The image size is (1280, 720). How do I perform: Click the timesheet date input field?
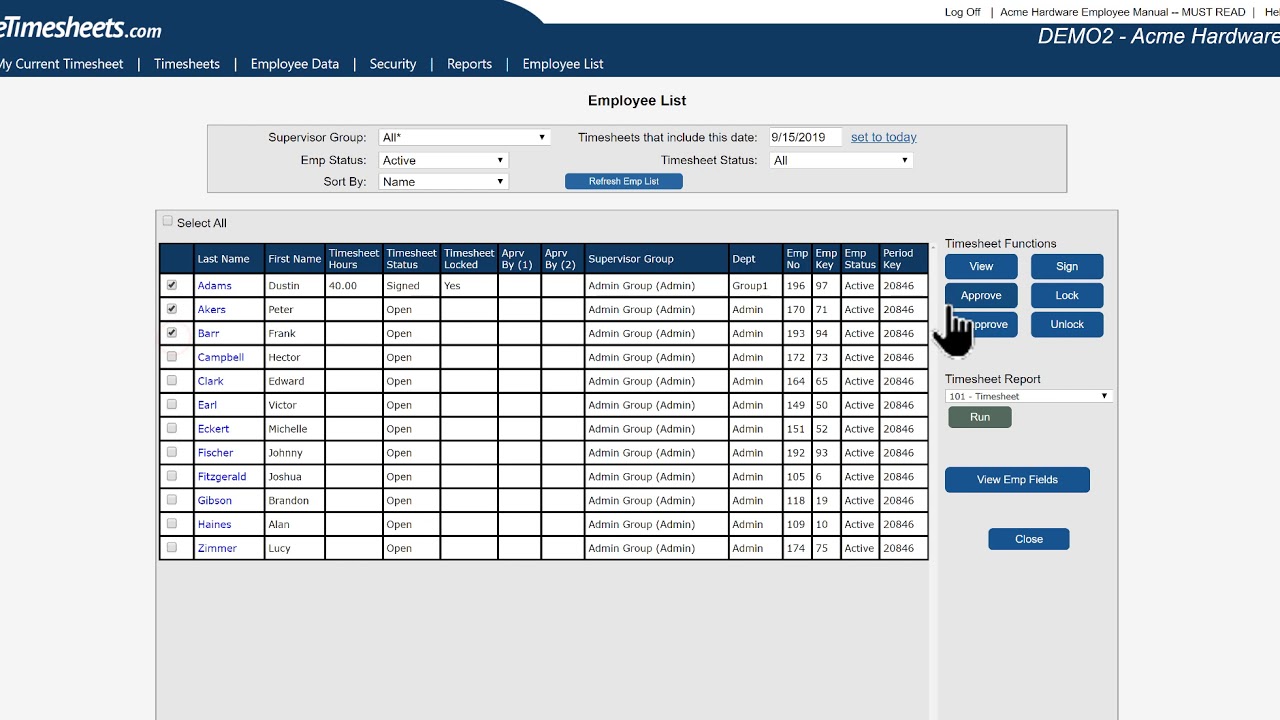(x=805, y=137)
